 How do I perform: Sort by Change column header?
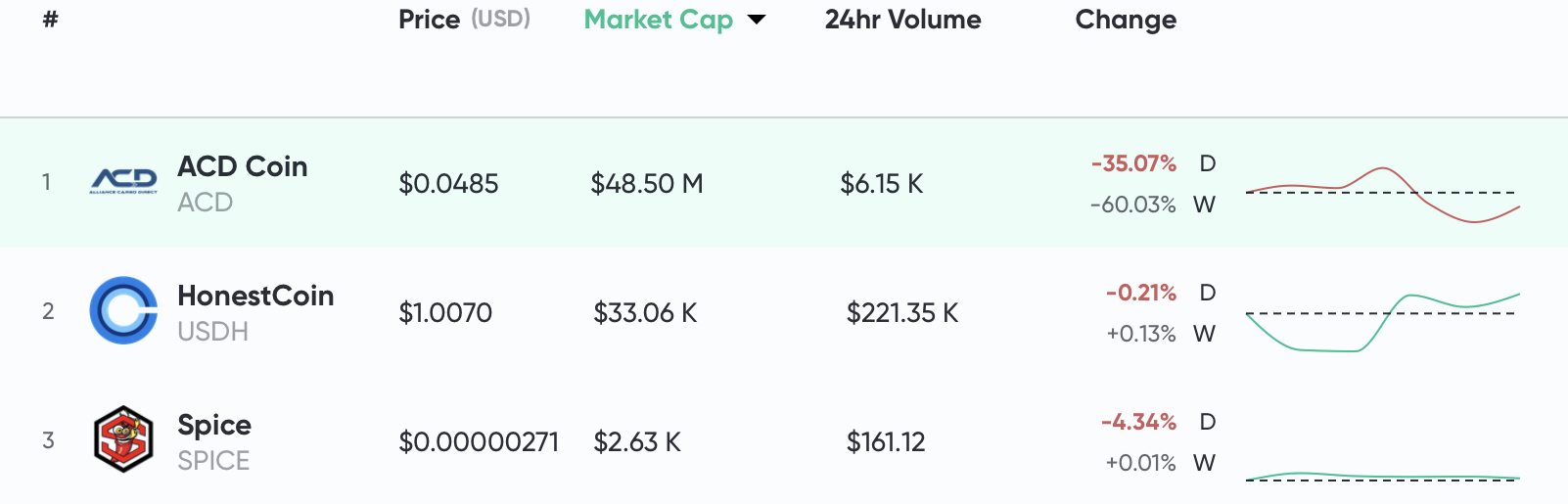1126,20
